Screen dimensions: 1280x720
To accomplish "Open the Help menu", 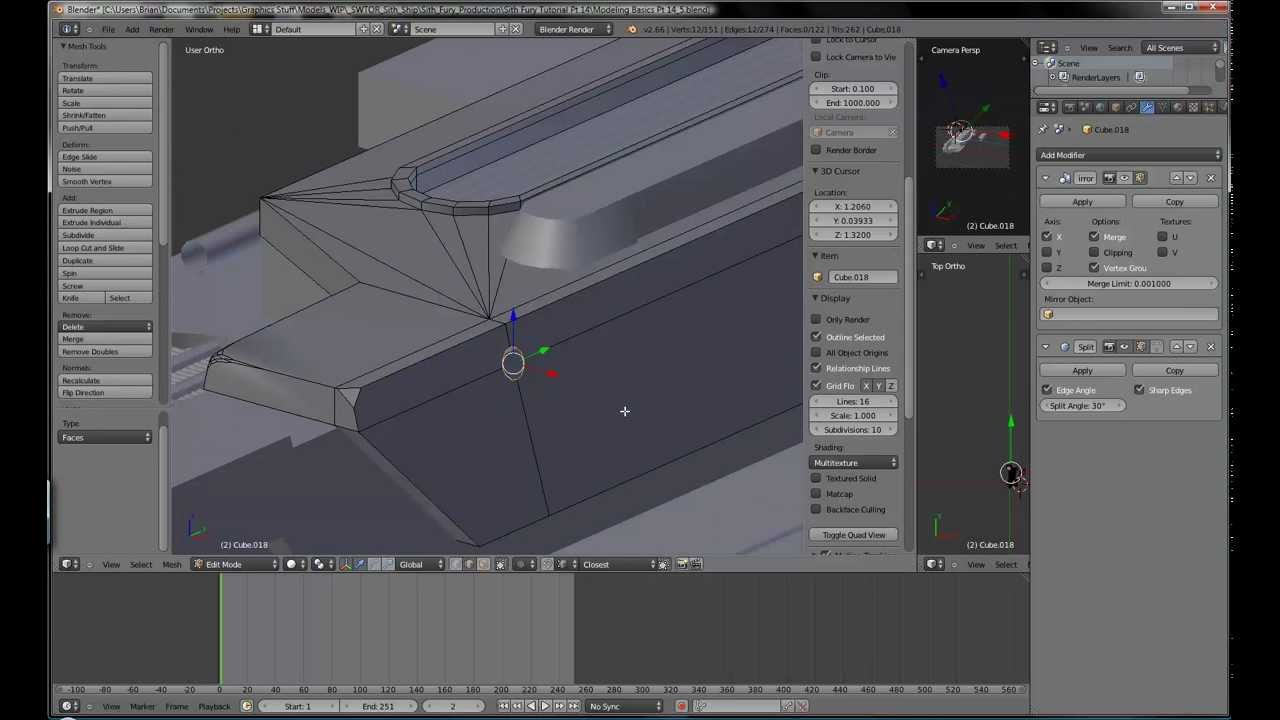I will tap(231, 29).
